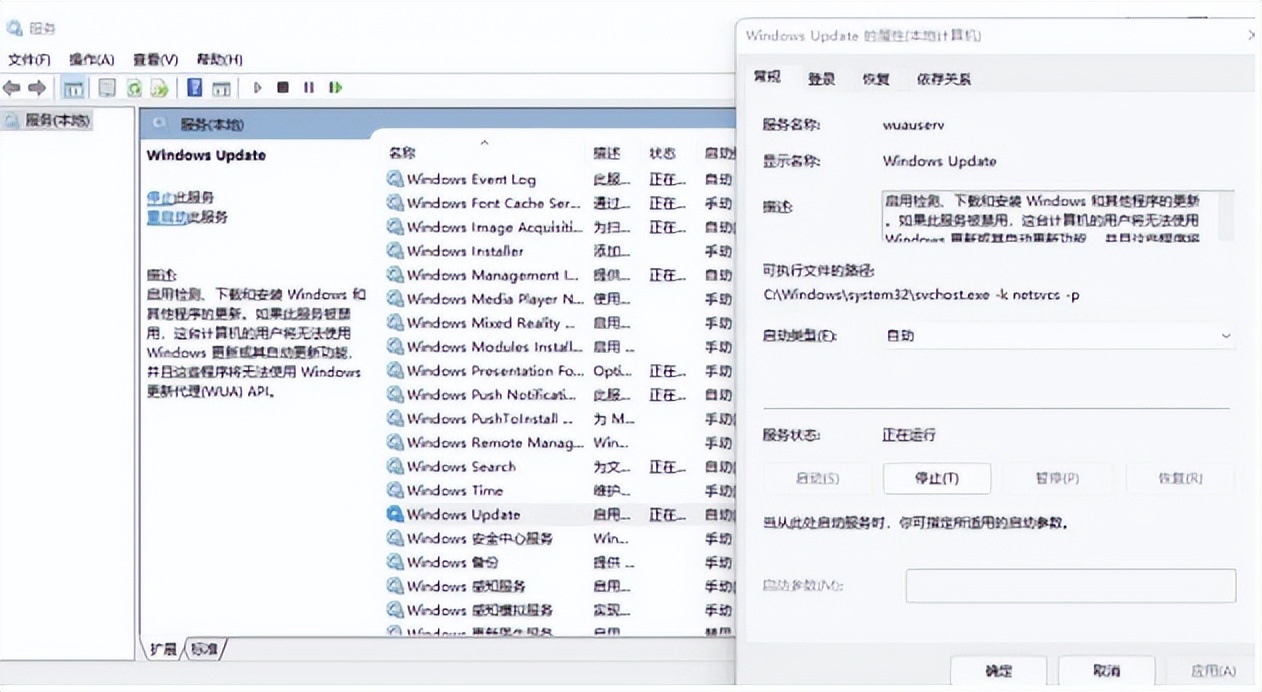The image size is (1262, 692).
Task: Sort services by the 状态 column header
Action: (662, 153)
